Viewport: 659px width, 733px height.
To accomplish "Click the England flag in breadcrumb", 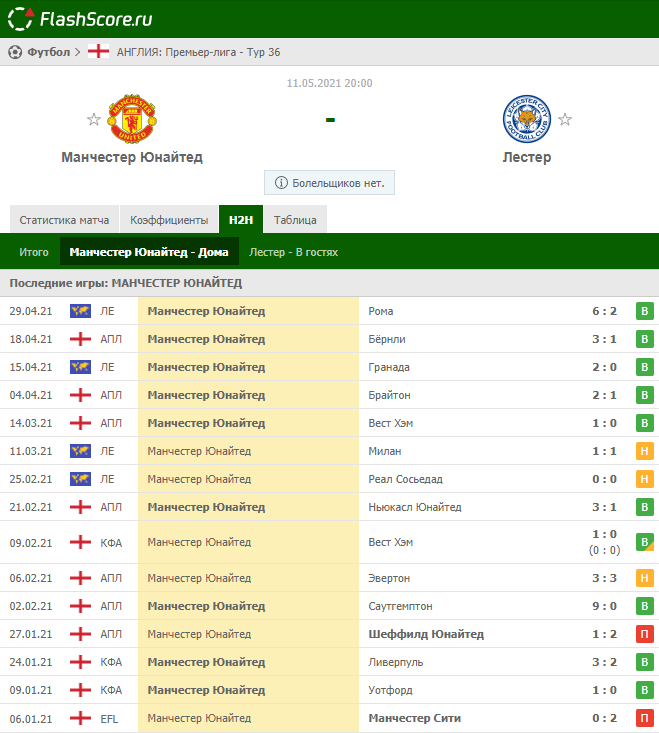I will coord(98,51).
